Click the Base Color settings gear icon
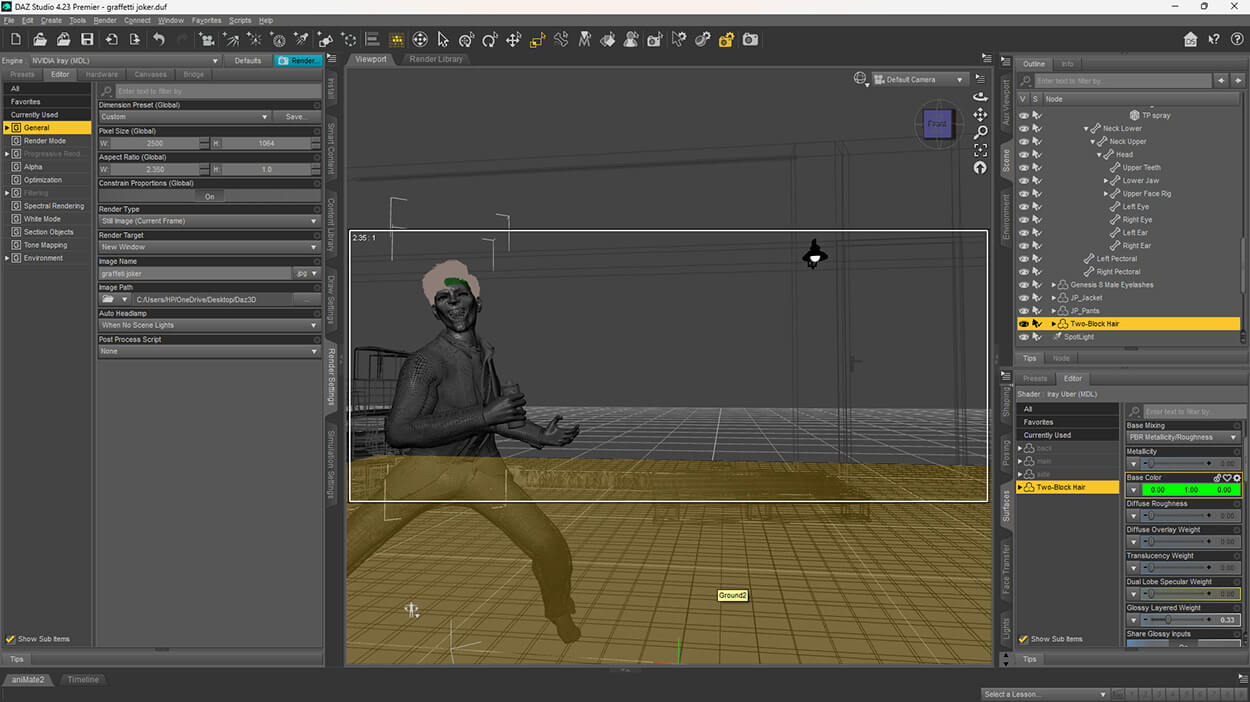This screenshot has width=1250, height=702. point(1237,478)
